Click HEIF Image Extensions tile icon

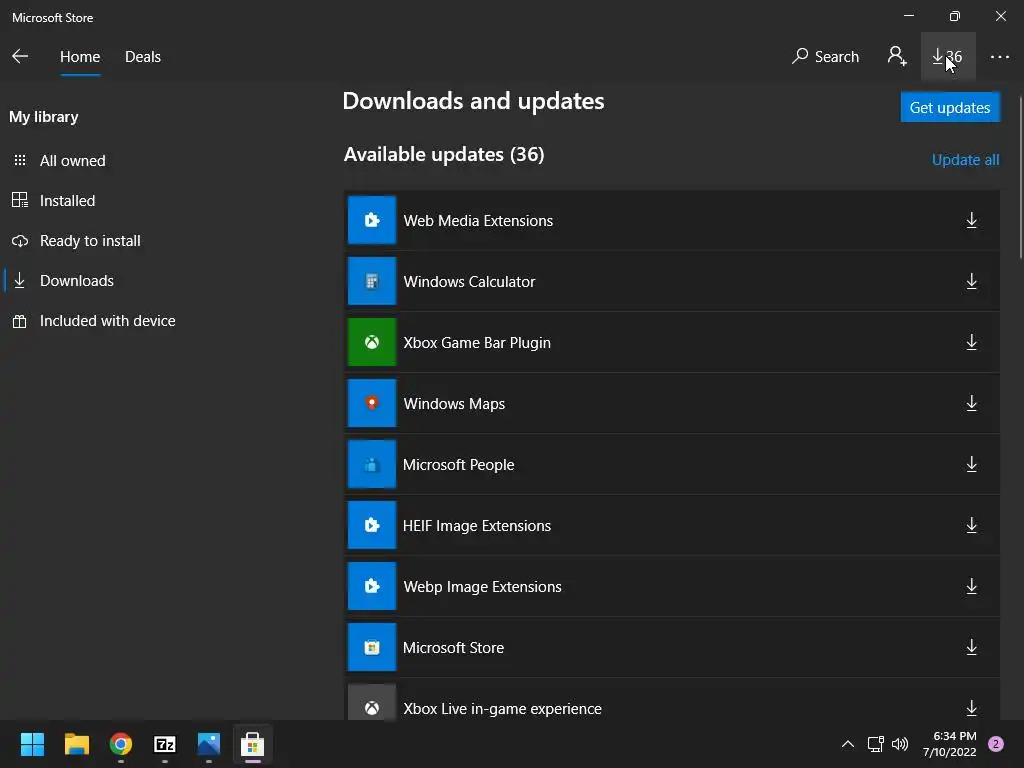point(372,525)
